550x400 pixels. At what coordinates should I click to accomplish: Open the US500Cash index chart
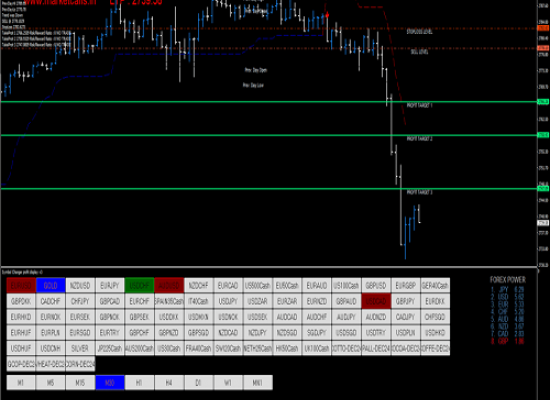pos(257,285)
